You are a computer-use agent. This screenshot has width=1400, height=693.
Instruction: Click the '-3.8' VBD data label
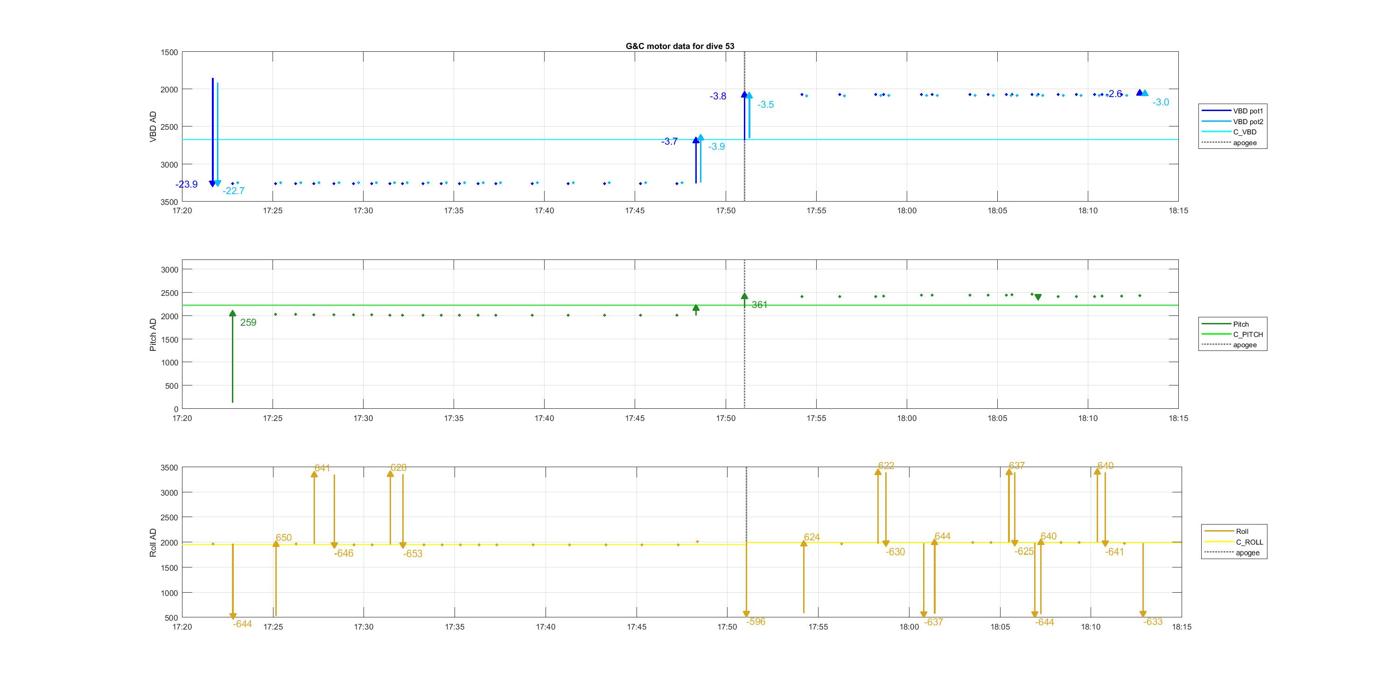(x=718, y=96)
